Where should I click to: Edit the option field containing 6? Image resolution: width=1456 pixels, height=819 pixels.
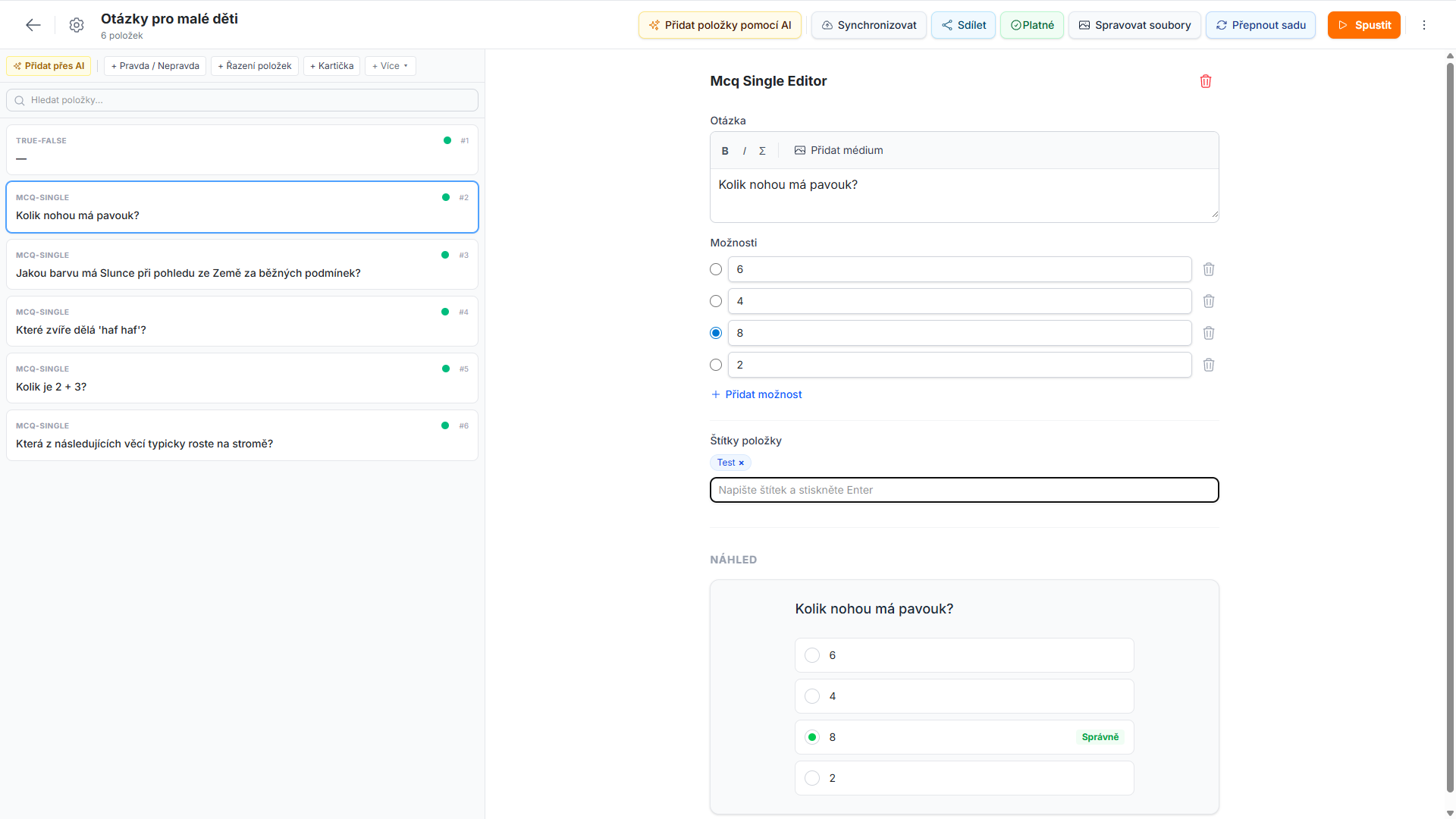coord(959,269)
